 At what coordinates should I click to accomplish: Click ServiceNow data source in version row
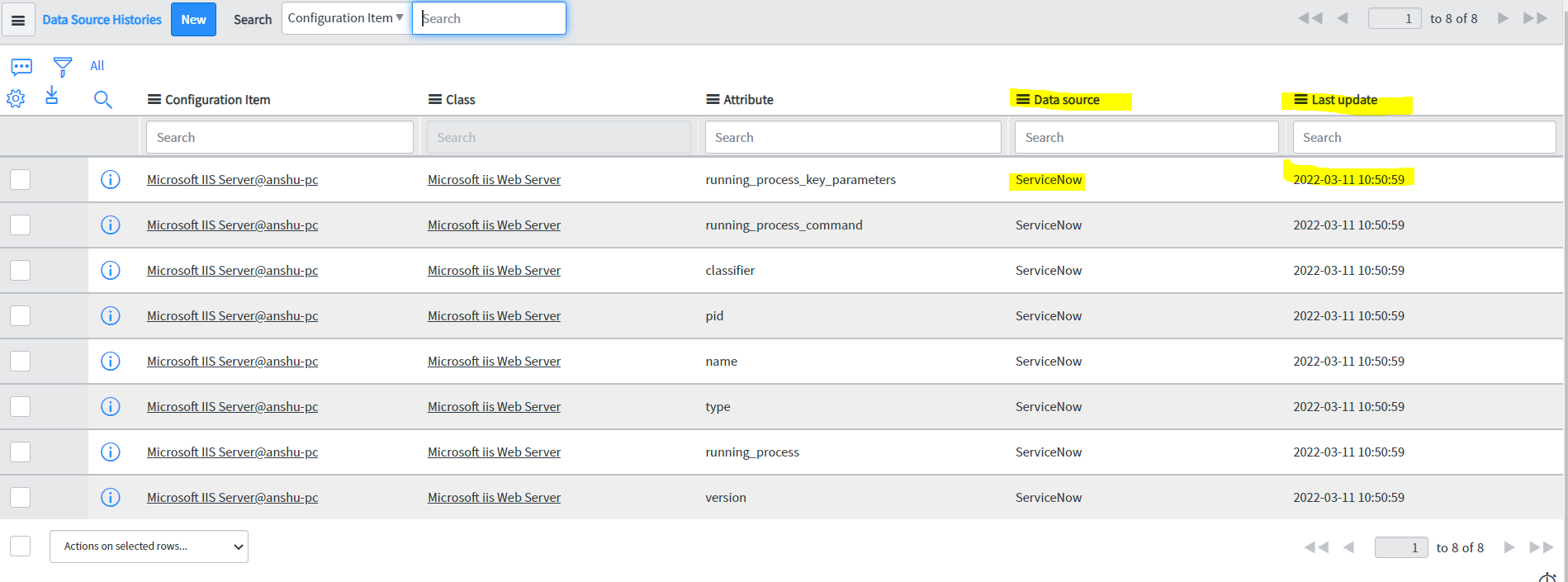click(1049, 497)
